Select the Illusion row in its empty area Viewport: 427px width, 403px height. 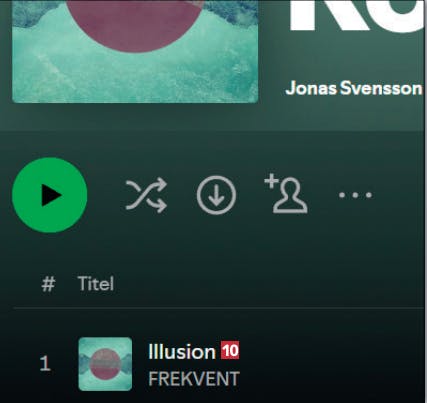[330, 363]
